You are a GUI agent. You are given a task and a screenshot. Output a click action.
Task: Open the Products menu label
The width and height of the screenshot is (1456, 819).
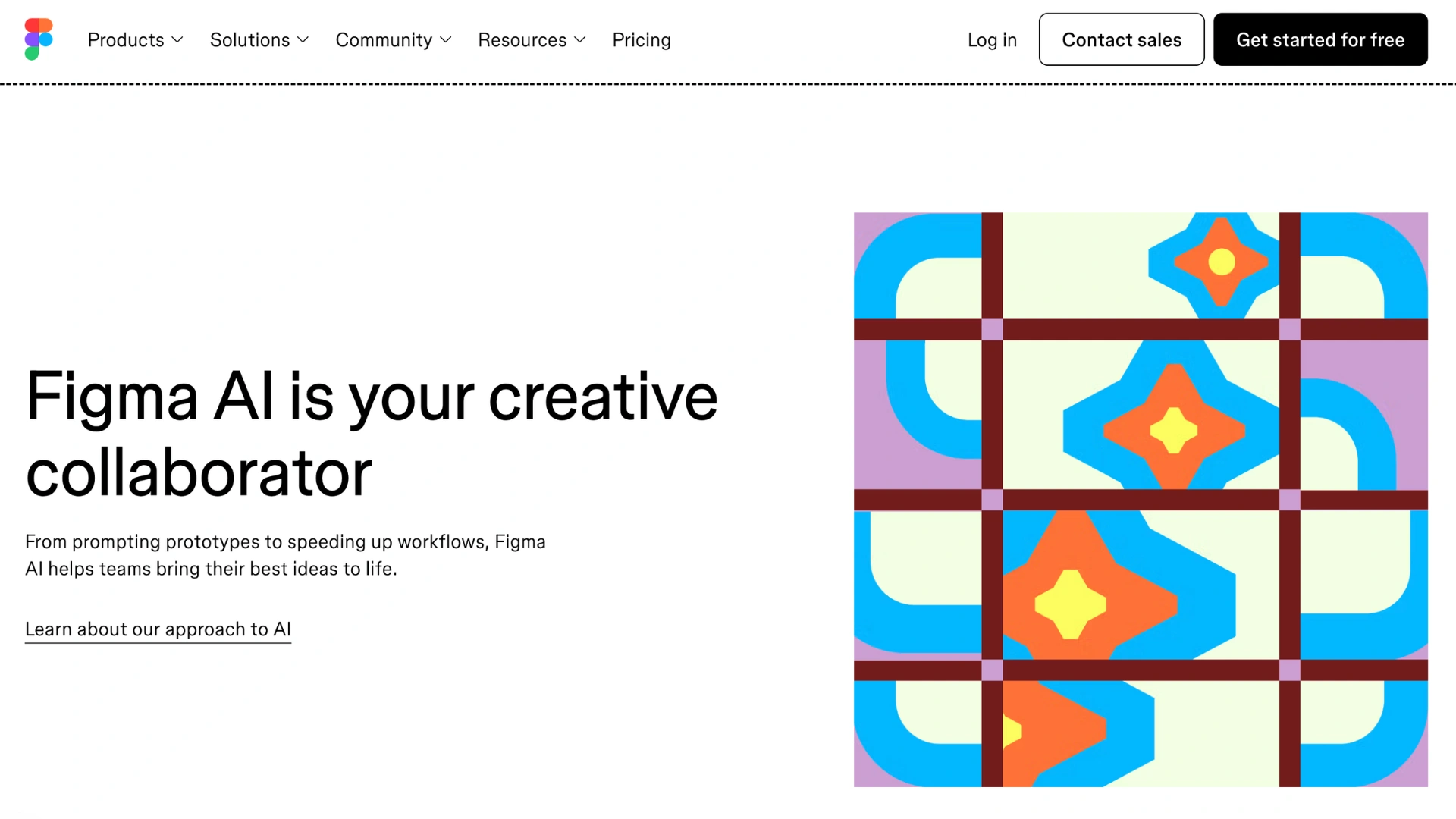pyautogui.click(x=126, y=40)
